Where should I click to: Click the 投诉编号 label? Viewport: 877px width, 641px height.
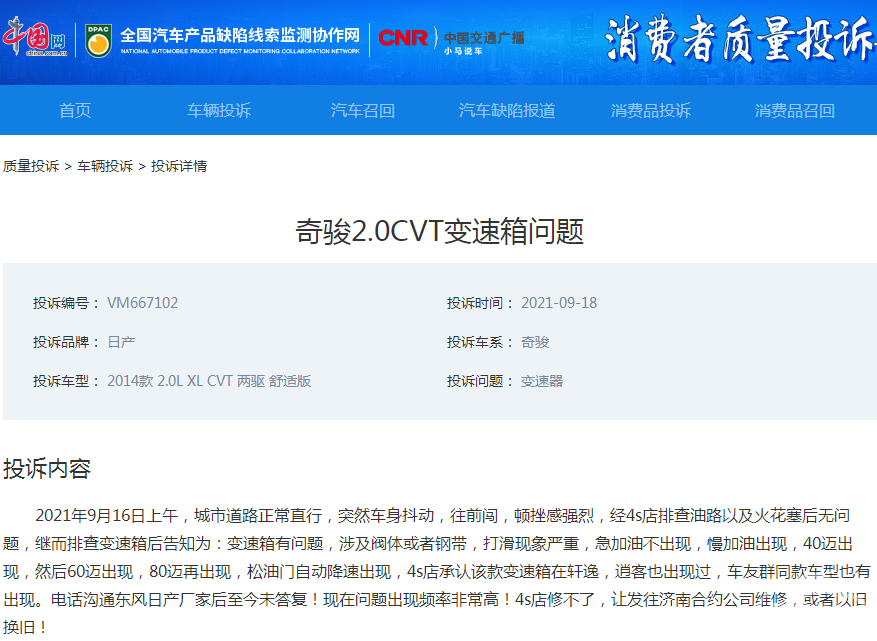point(65,303)
